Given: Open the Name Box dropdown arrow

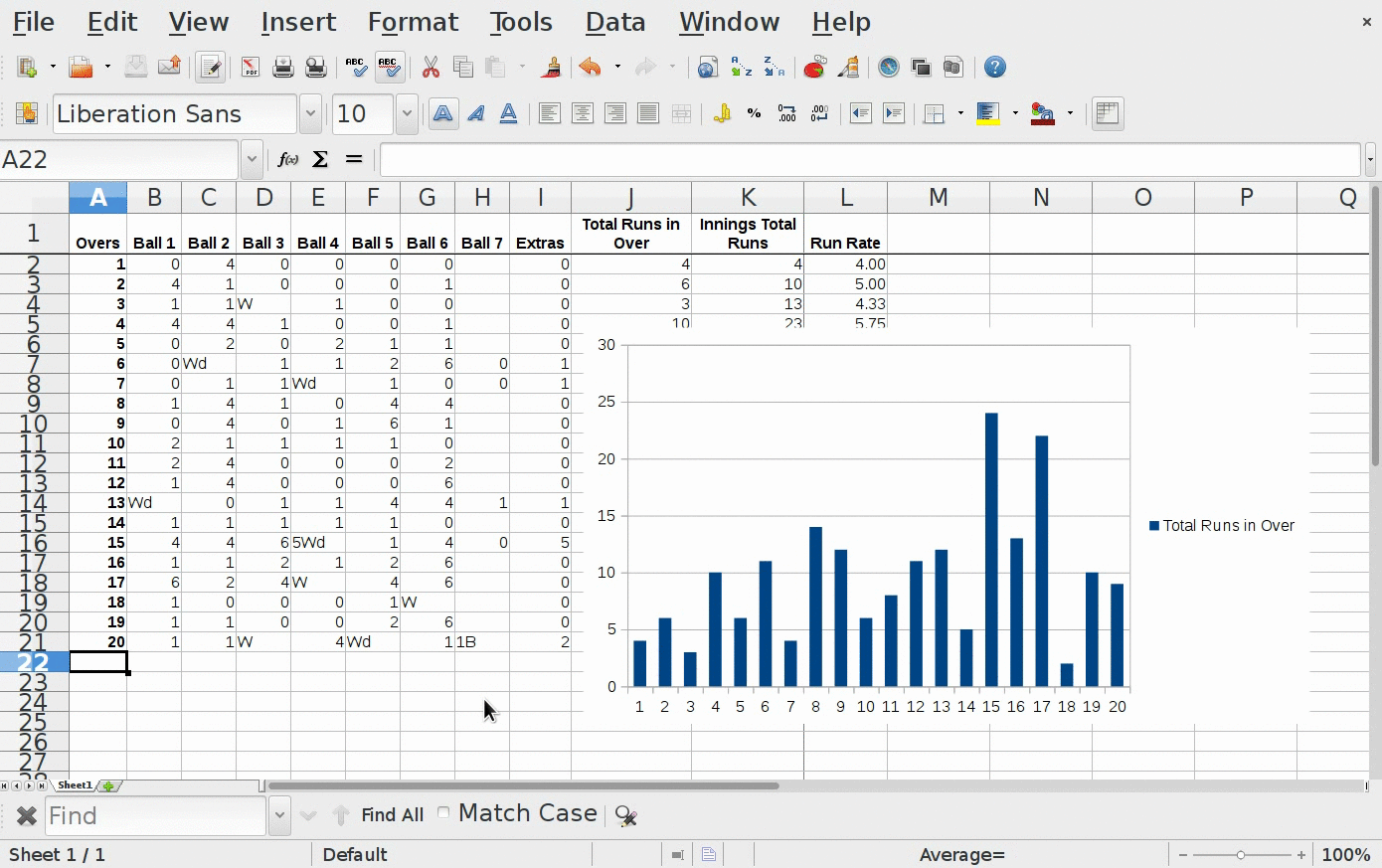Looking at the screenshot, I should (x=252, y=159).
